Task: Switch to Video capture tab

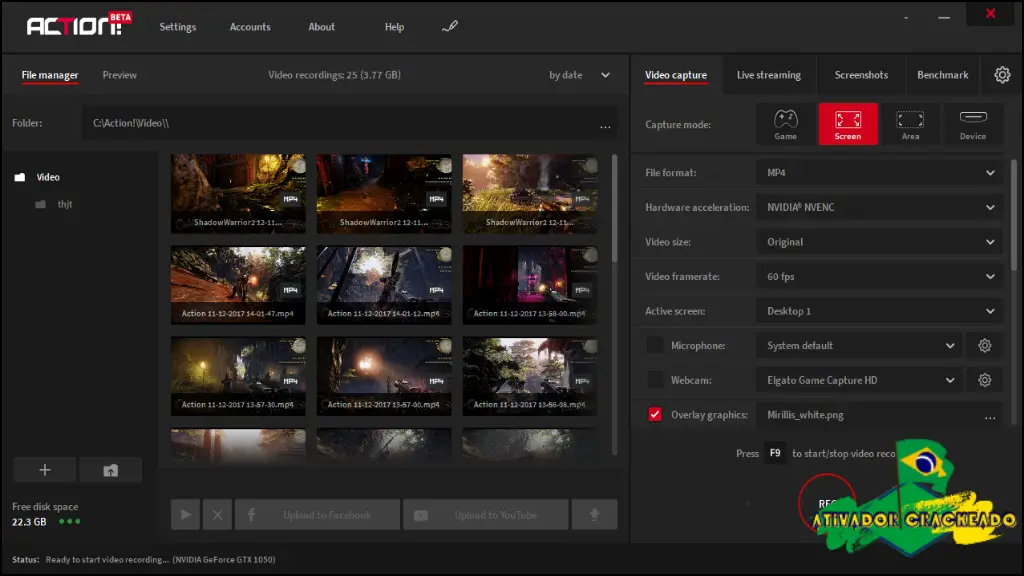Action: click(x=676, y=75)
